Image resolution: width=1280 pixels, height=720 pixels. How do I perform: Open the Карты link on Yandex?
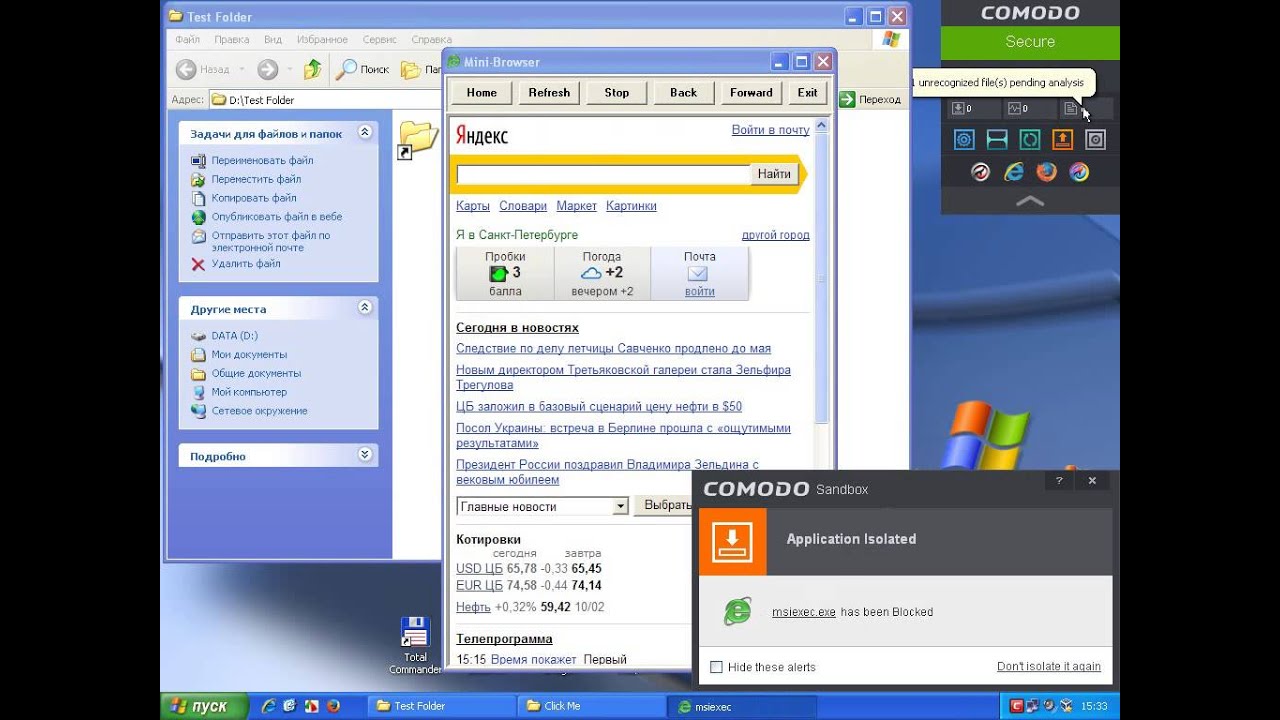coord(473,206)
